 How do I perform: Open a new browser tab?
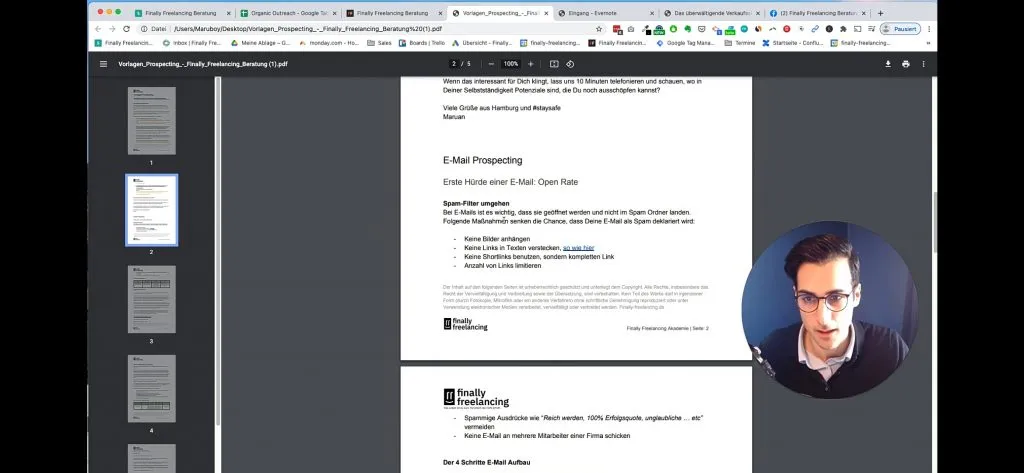pos(880,13)
